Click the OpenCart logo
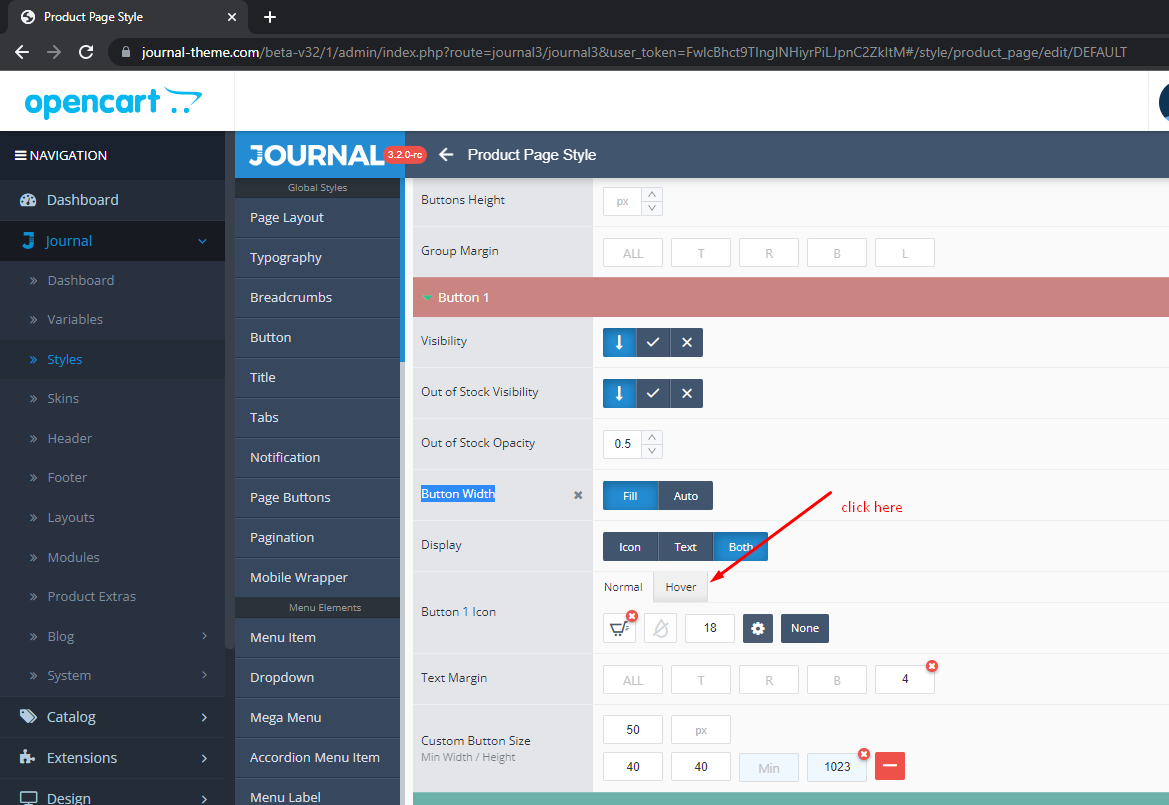The image size is (1169, 805). [x=113, y=102]
